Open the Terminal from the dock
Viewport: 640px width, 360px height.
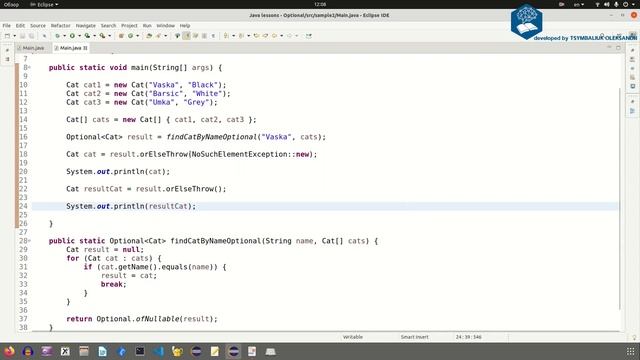pos(140,351)
